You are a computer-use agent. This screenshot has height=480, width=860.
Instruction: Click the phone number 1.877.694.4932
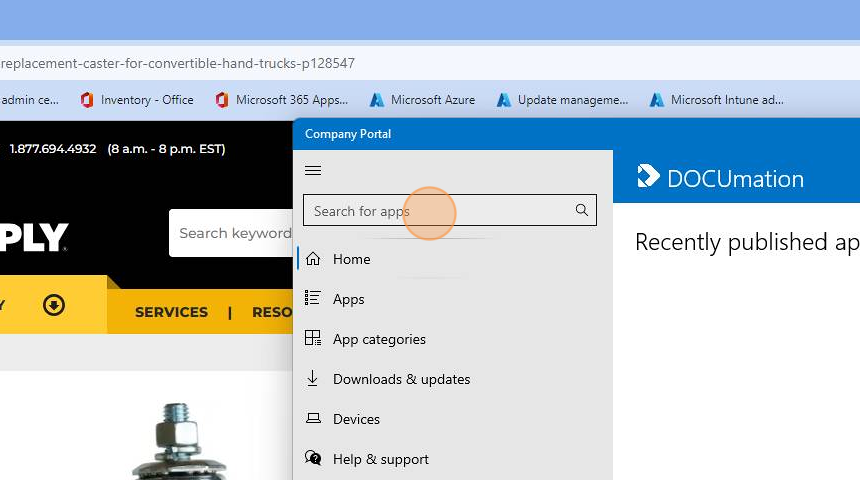[53, 149]
